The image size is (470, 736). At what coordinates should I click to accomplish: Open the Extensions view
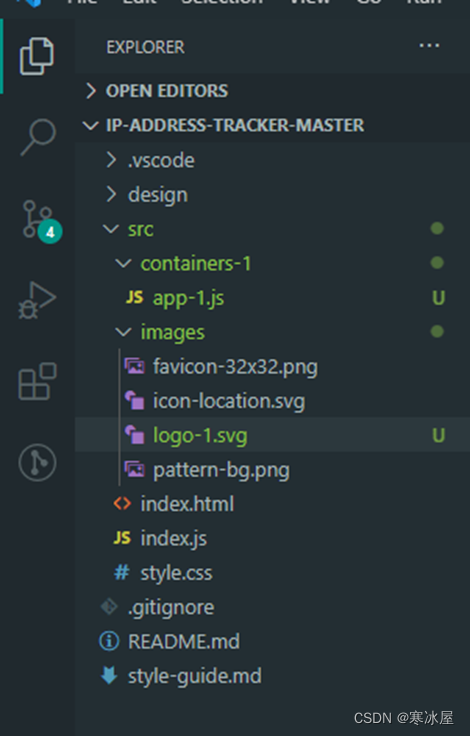click(37, 381)
